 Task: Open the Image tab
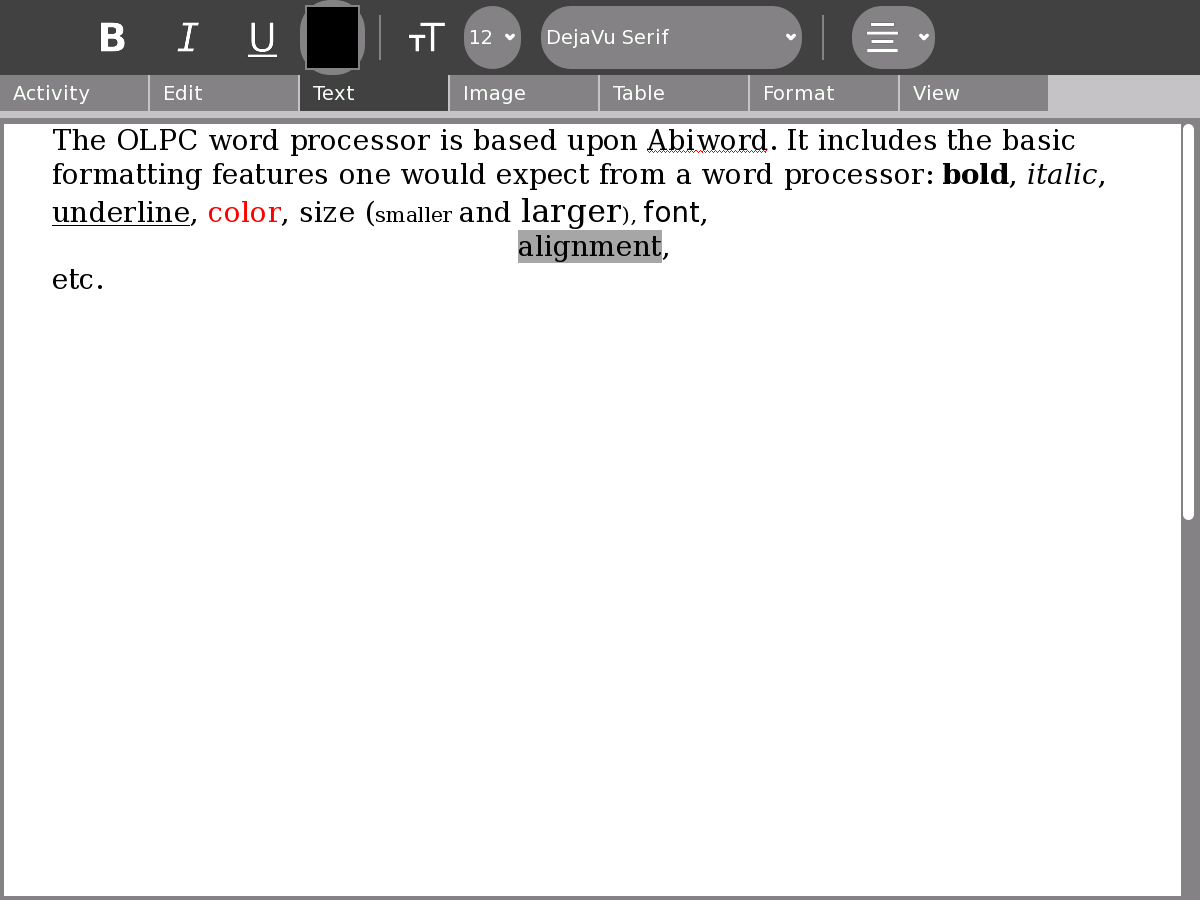524,93
